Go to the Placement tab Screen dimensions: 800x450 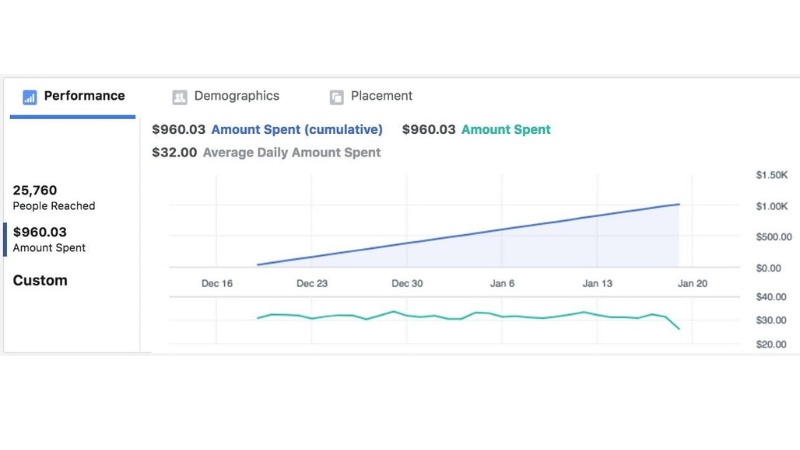click(381, 96)
